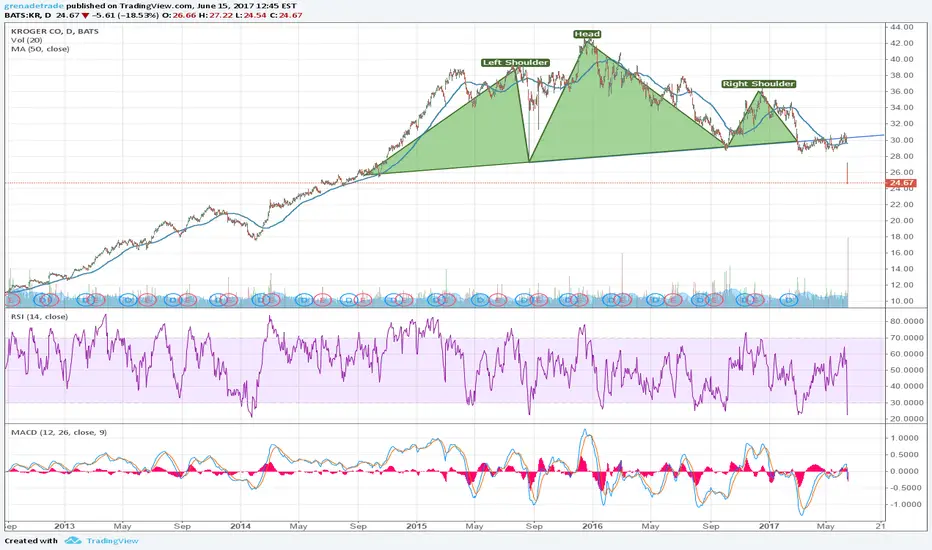
Task: Click the red 24.67 current price tag
Action: (901, 183)
